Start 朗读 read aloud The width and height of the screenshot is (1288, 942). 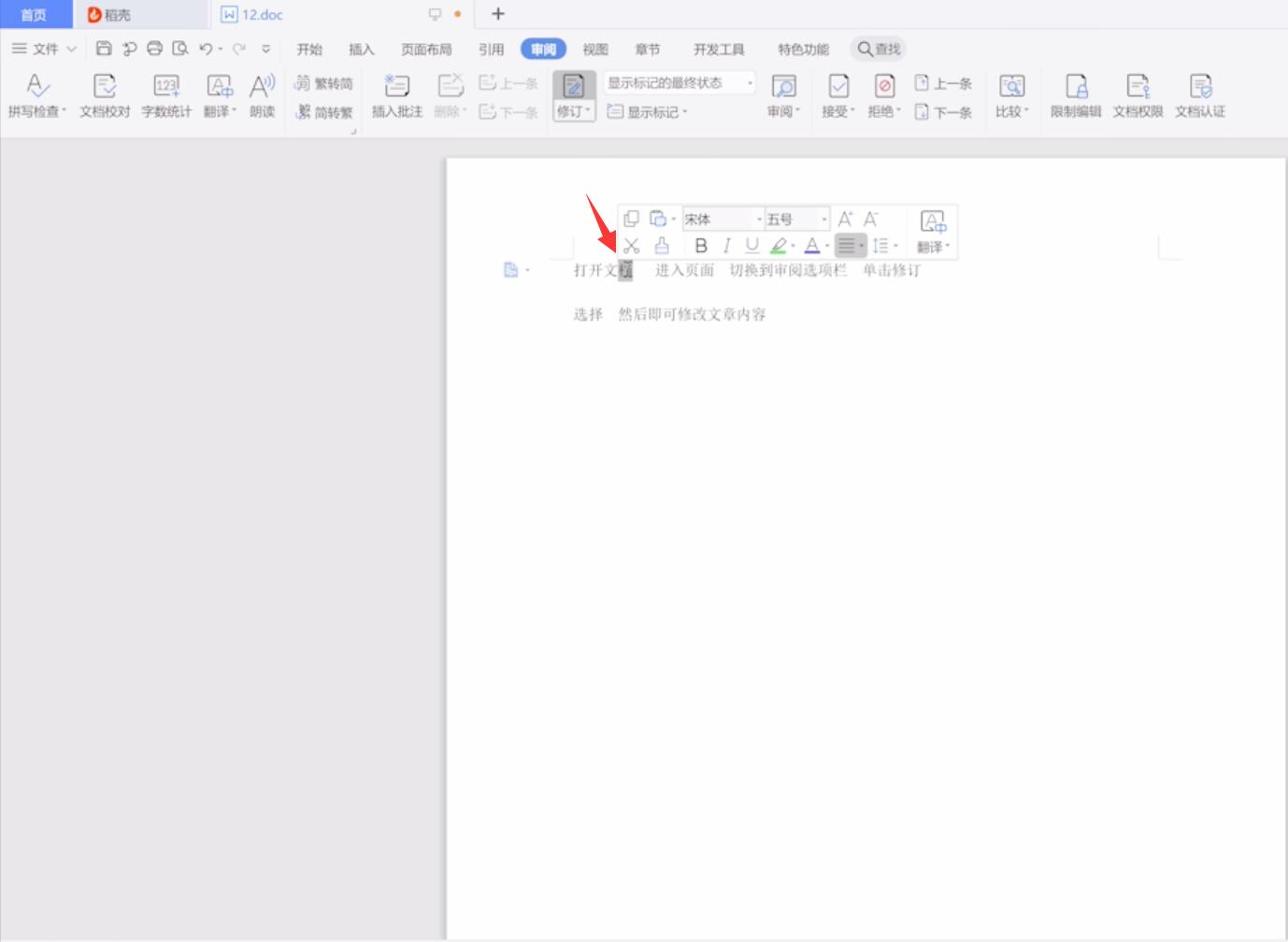(263, 96)
